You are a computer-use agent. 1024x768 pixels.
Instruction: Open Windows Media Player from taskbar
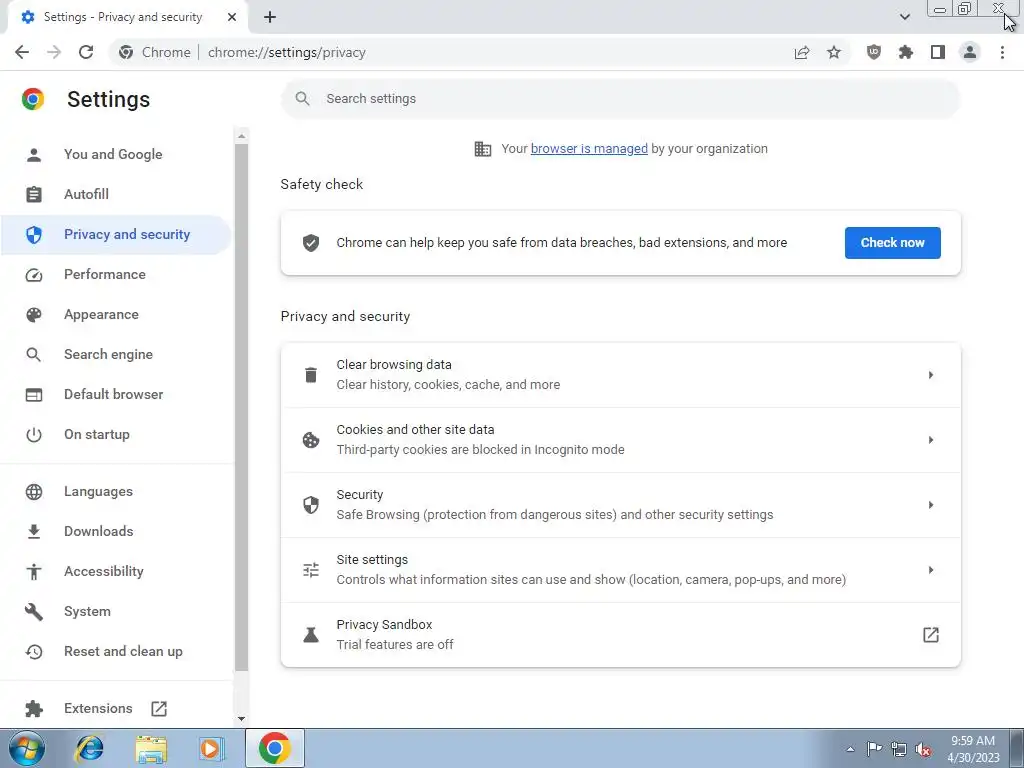point(210,748)
